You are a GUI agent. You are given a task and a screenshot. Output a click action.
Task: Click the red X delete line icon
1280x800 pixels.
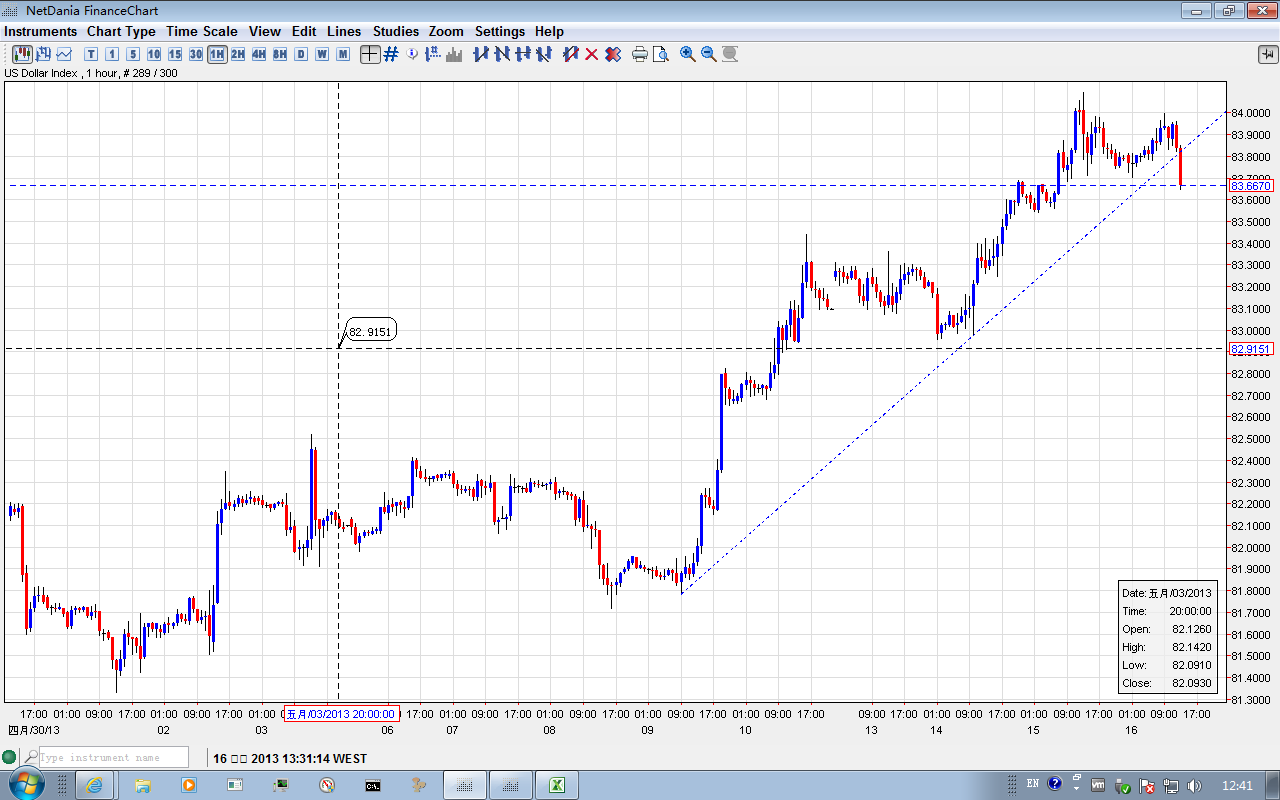(591, 54)
